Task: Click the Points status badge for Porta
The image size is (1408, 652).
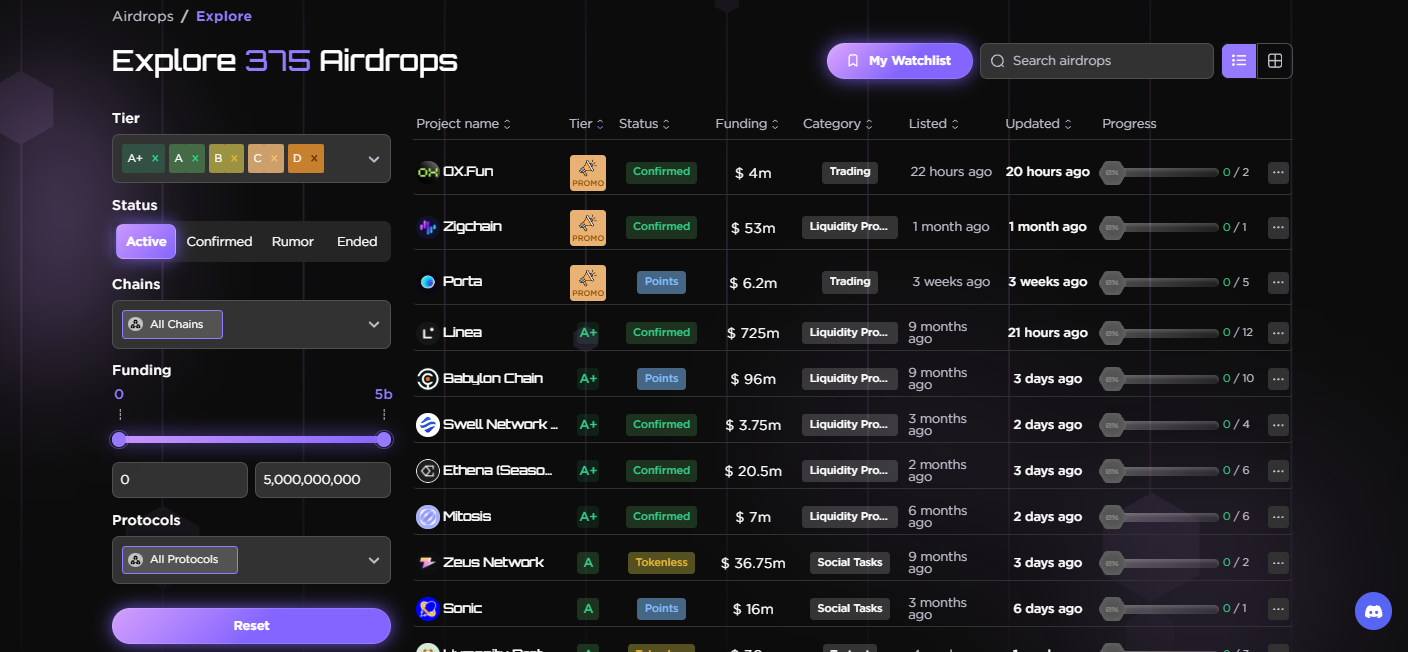Action: tap(661, 282)
